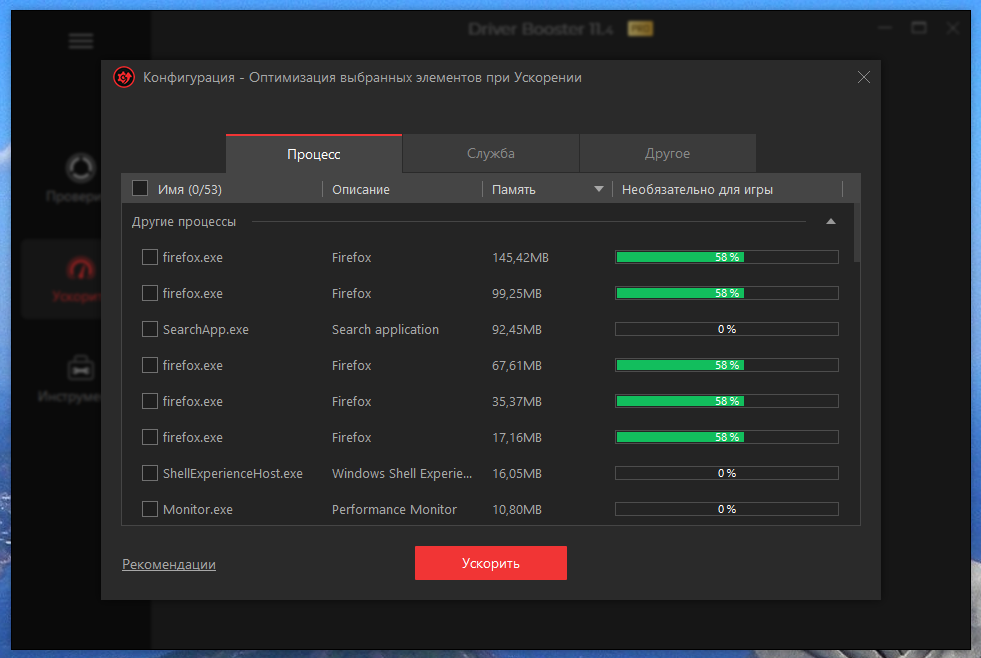Open the hamburger menu in main window

[81, 41]
